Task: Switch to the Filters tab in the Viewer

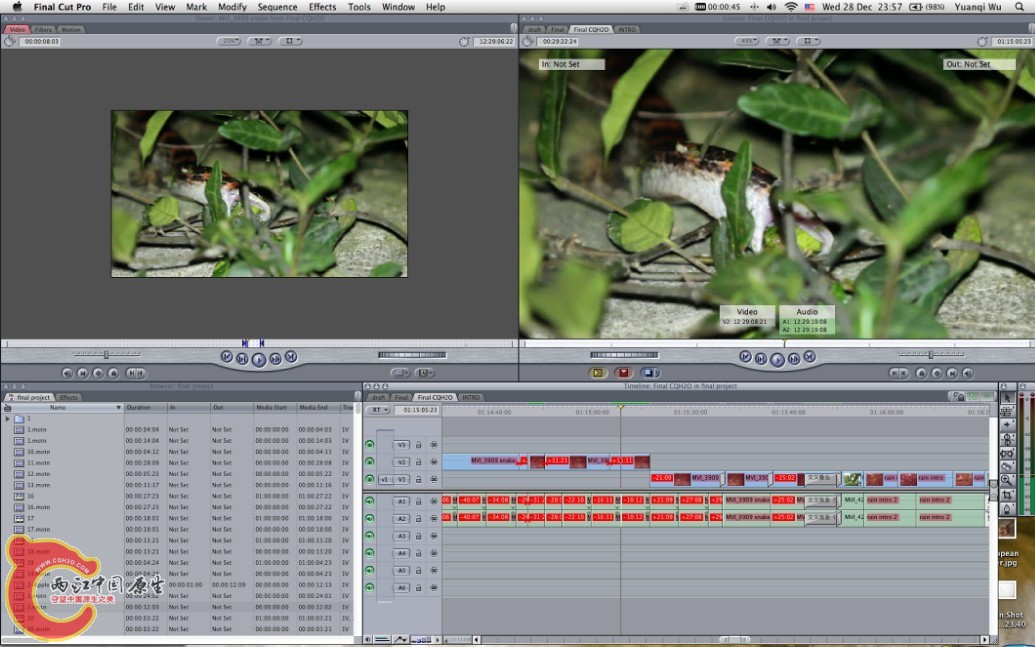Action: tap(43, 29)
